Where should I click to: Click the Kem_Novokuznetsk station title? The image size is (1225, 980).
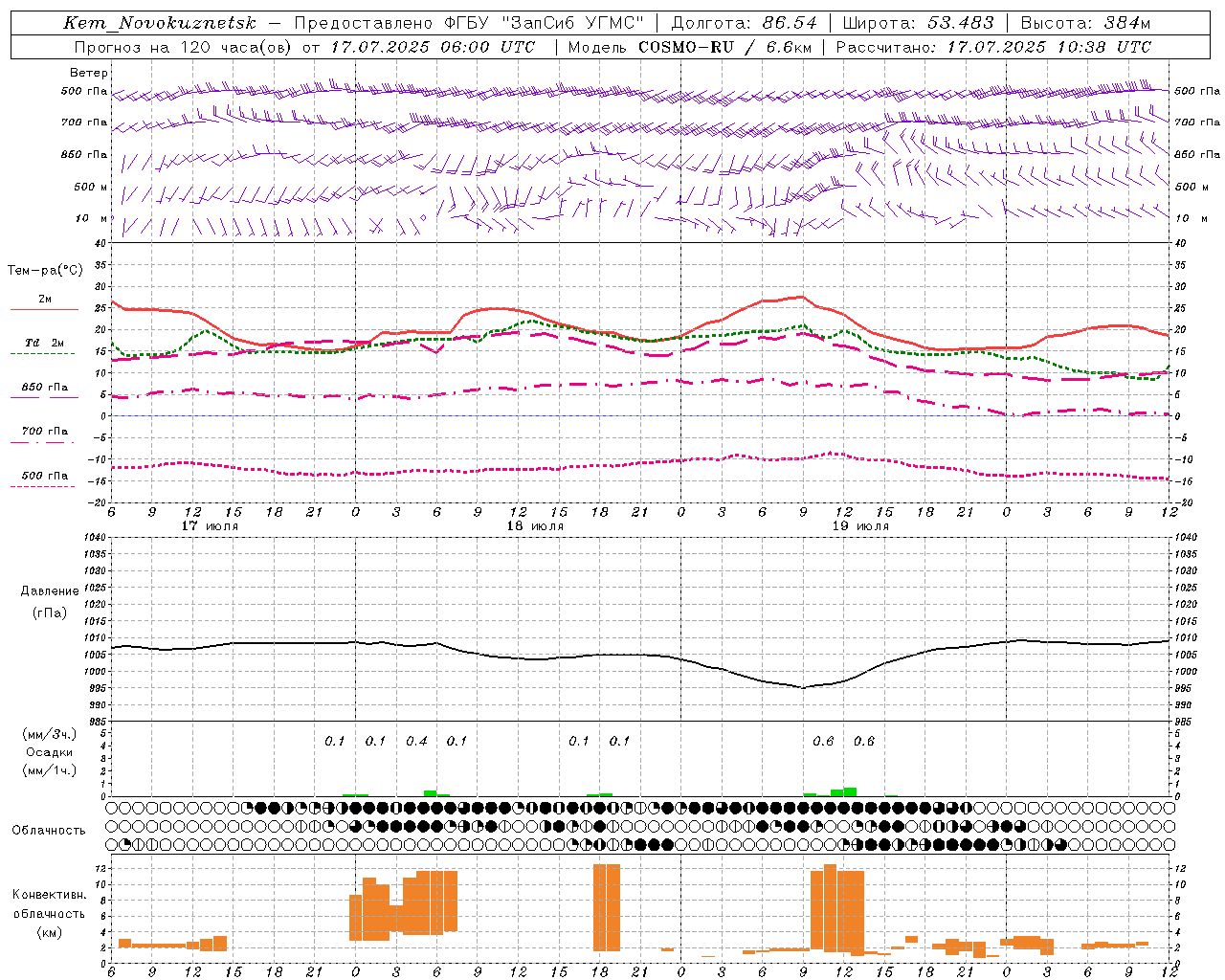click(x=160, y=23)
